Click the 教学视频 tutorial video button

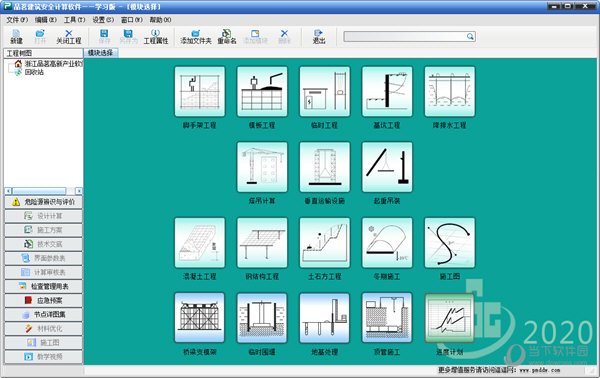click(x=43, y=357)
